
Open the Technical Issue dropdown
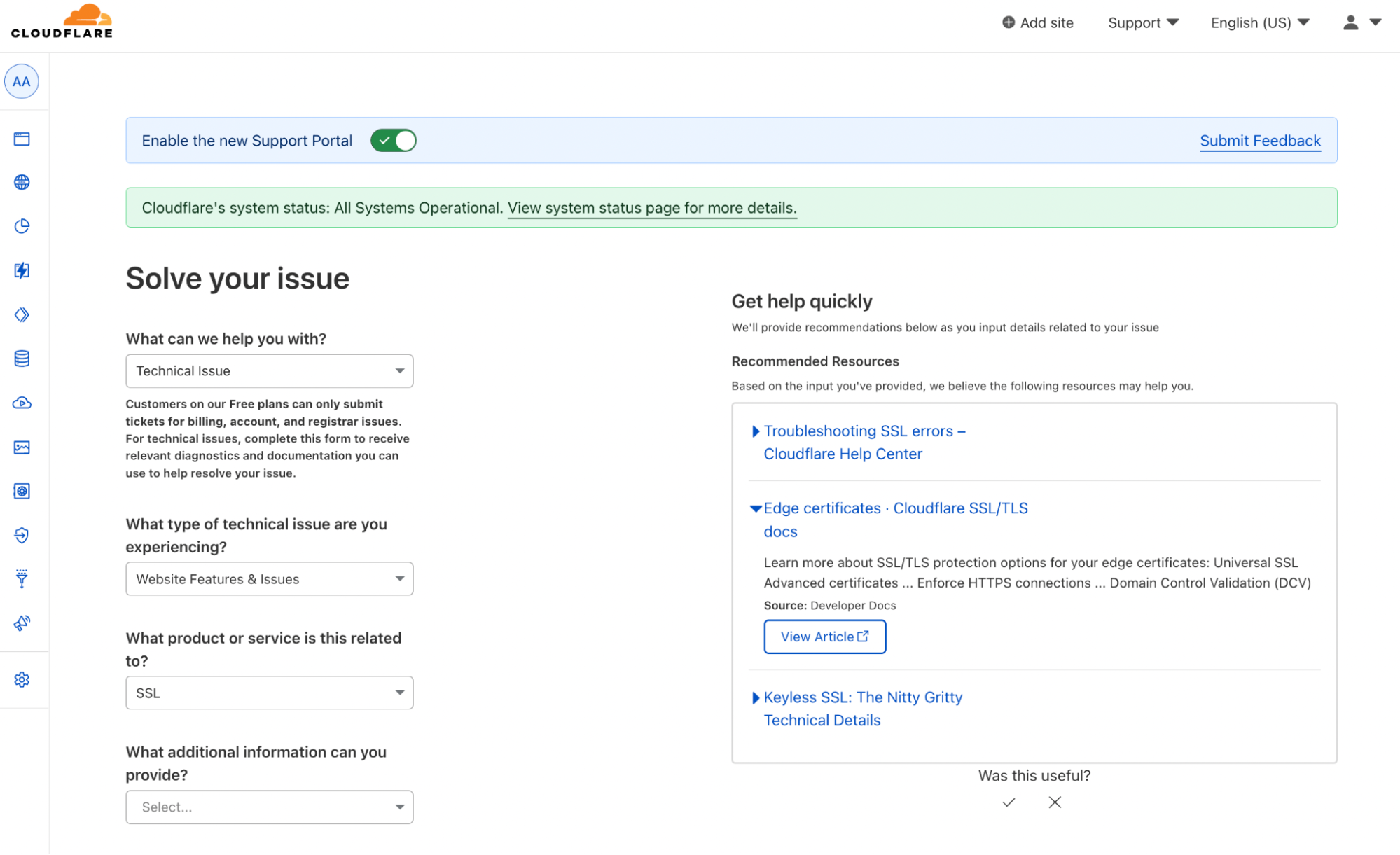pos(269,370)
